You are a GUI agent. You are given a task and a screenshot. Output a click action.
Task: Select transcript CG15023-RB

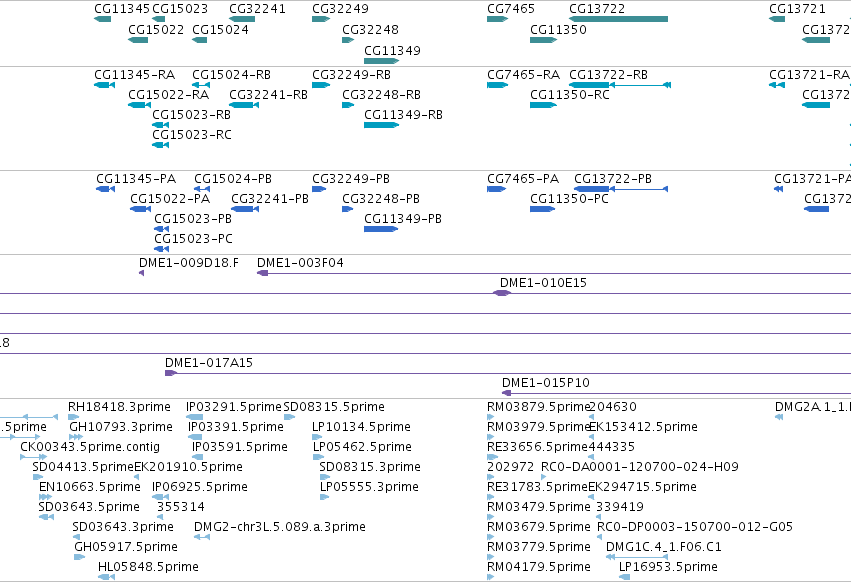191,115
